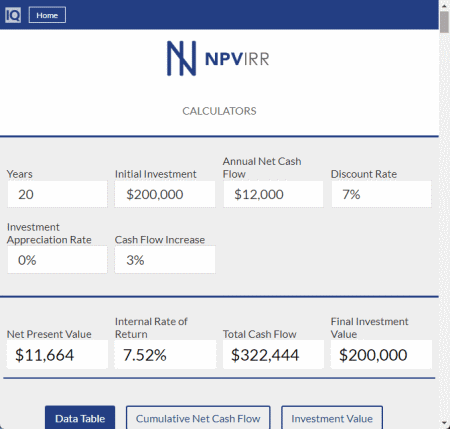Edit the Initial Investment field
The height and width of the screenshot is (429, 450).
(165, 194)
